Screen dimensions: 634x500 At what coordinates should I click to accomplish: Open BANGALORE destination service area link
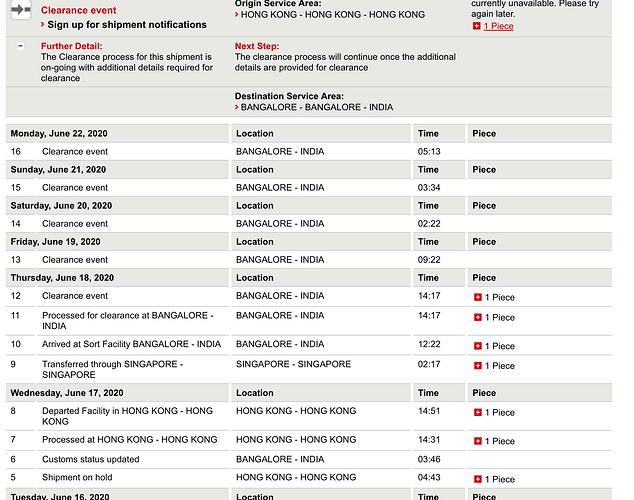(317, 107)
